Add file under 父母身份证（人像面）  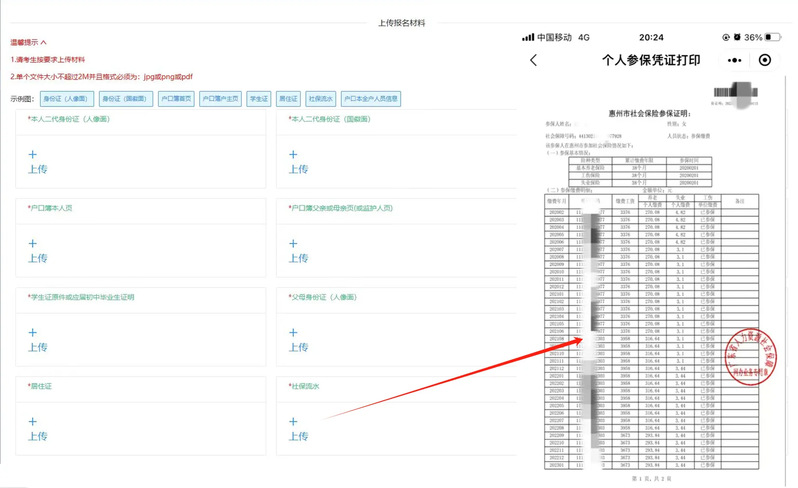[x=293, y=332]
